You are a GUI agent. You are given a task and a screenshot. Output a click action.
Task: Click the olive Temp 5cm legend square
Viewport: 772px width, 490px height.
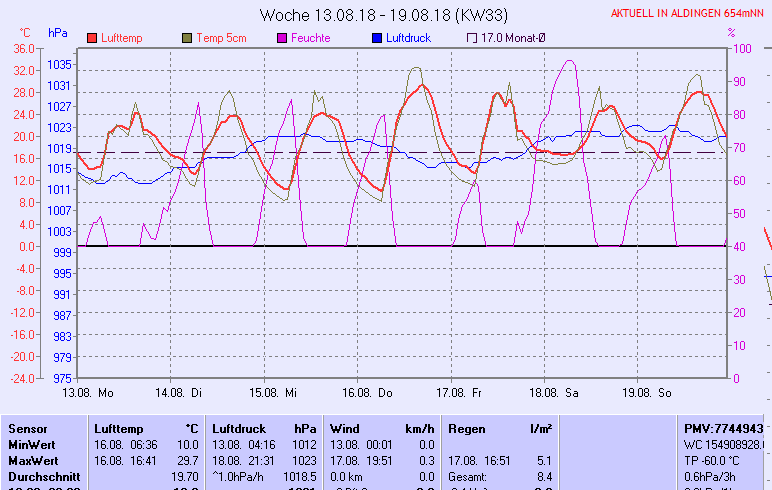tap(187, 38)
